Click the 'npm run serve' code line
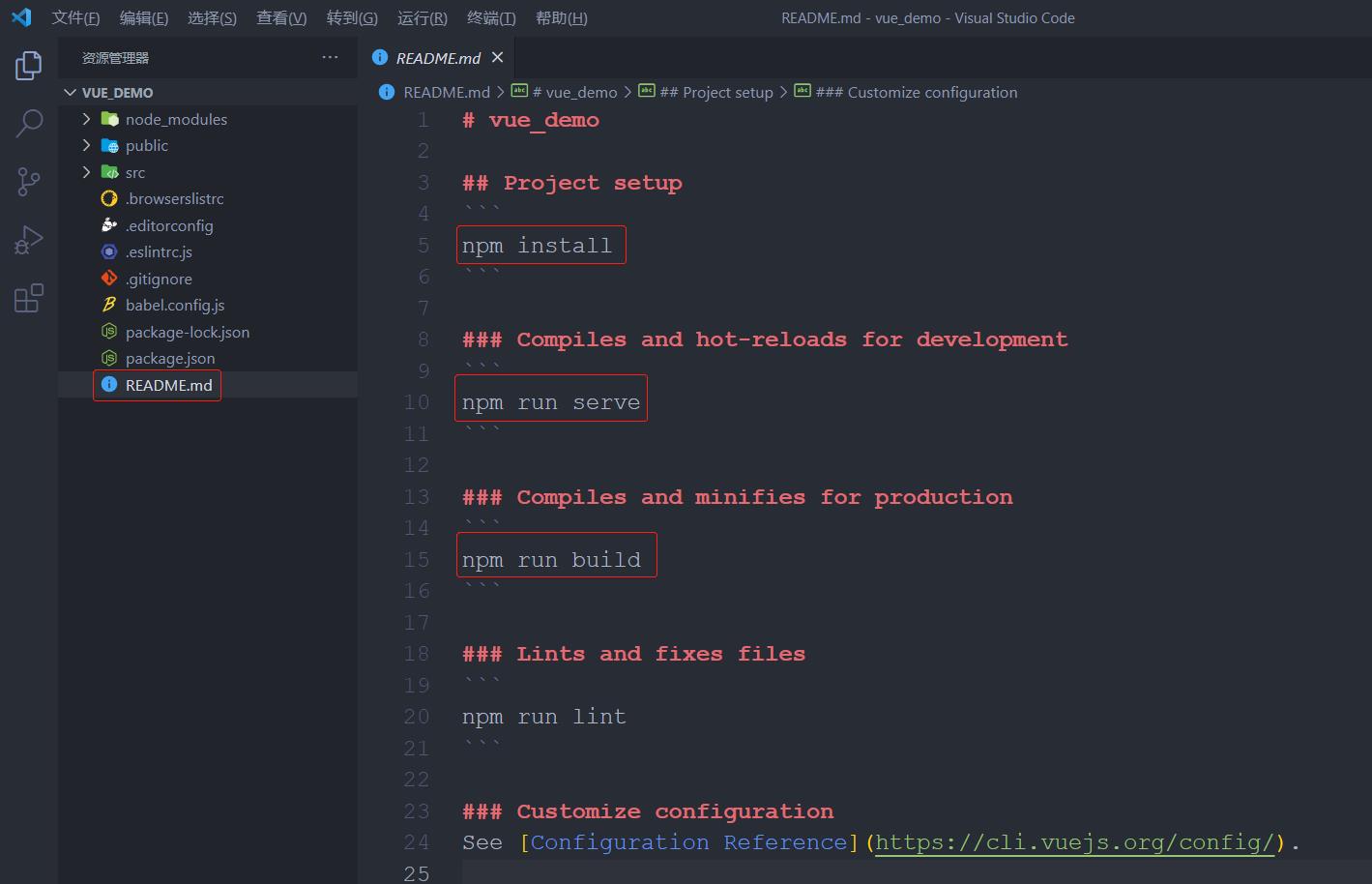The width and height of the screenshot is (1372, 884). (x=551, y=402)
